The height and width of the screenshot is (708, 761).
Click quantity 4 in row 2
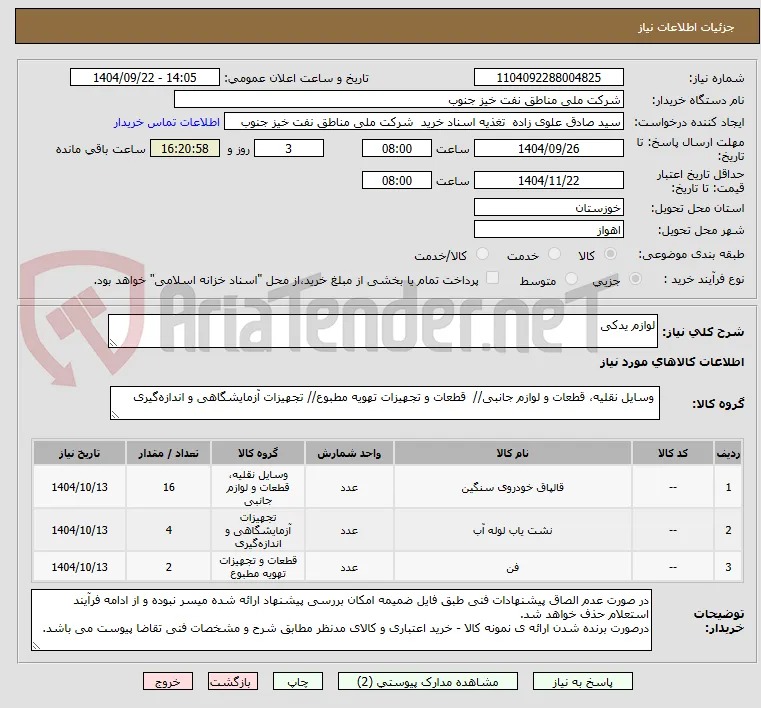[x=168, y=530]
